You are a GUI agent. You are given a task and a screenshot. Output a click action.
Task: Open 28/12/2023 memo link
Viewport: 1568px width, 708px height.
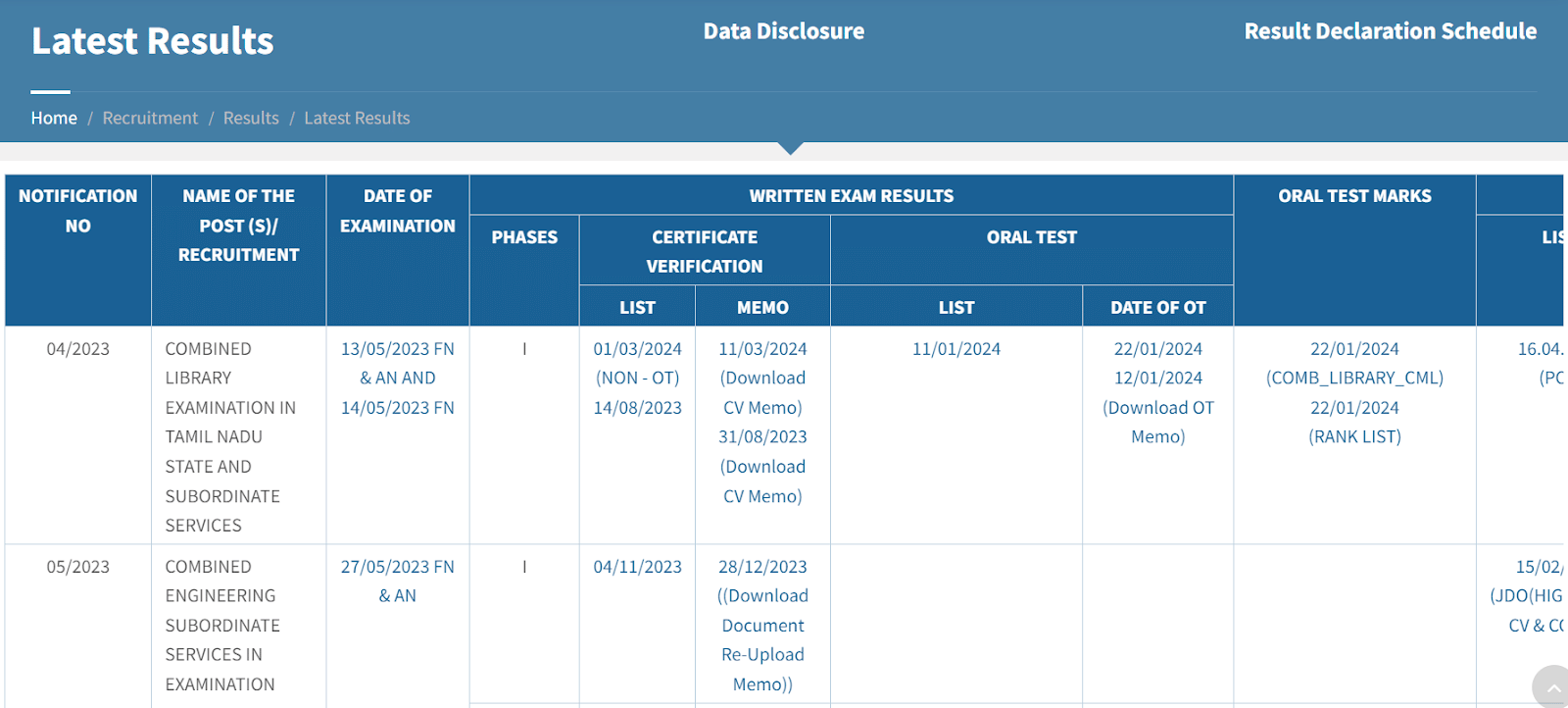[762, 567]
